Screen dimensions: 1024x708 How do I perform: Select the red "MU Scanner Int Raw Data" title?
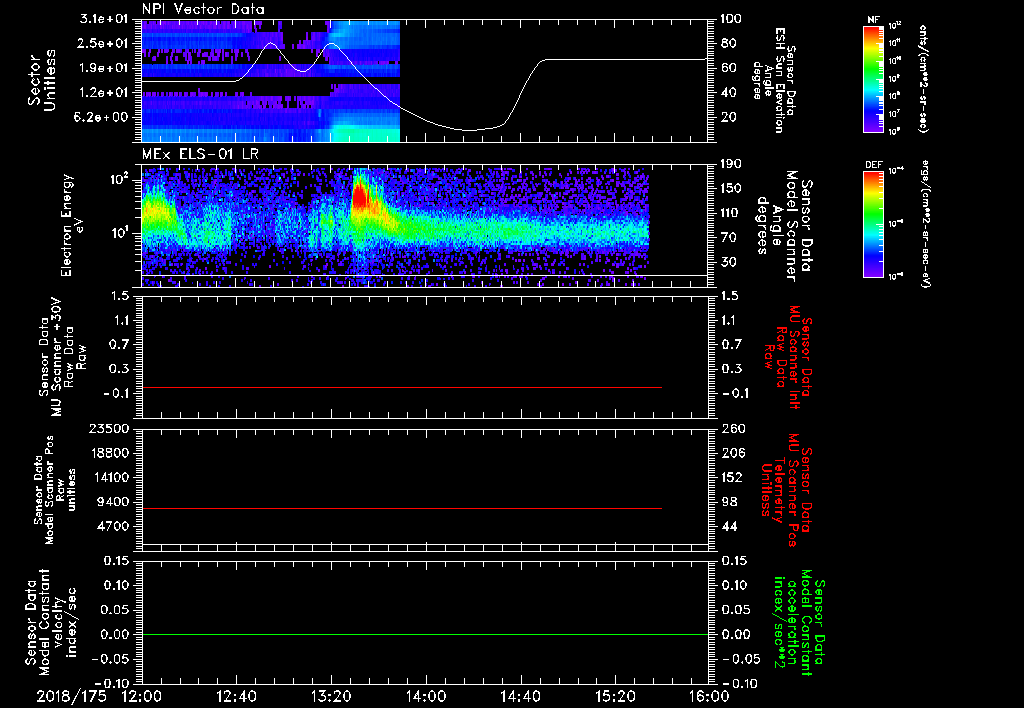click(x=789, y=357)
